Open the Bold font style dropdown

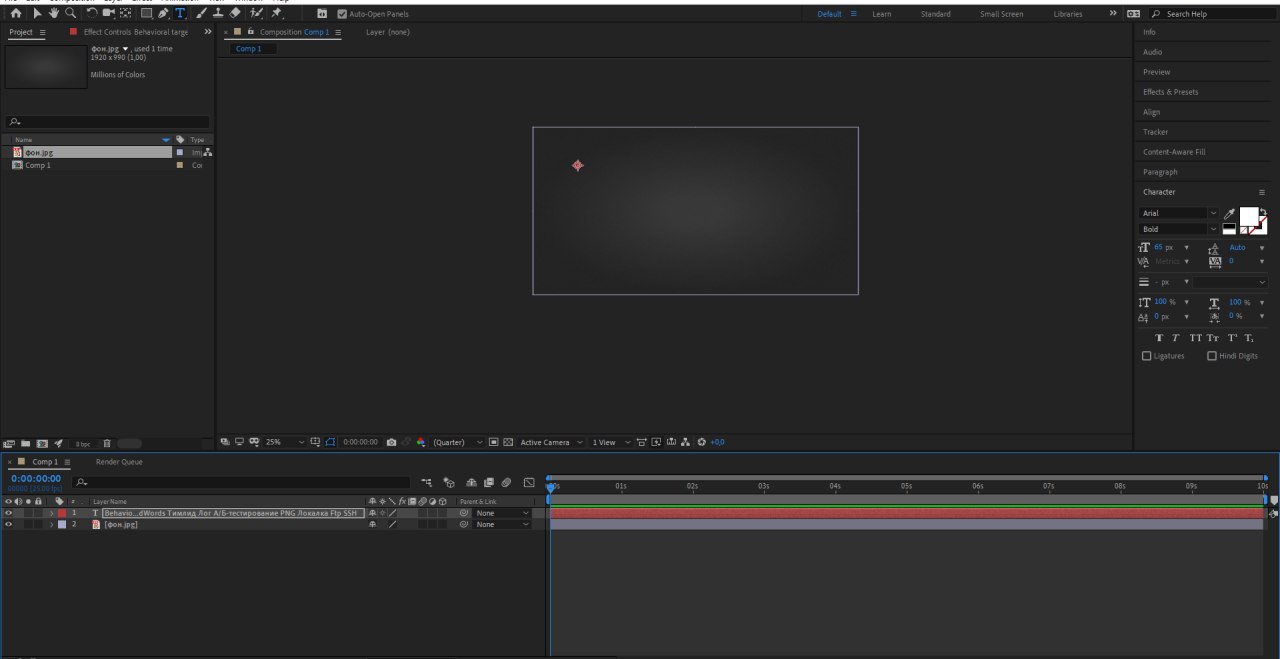[x=1179, y=229]
